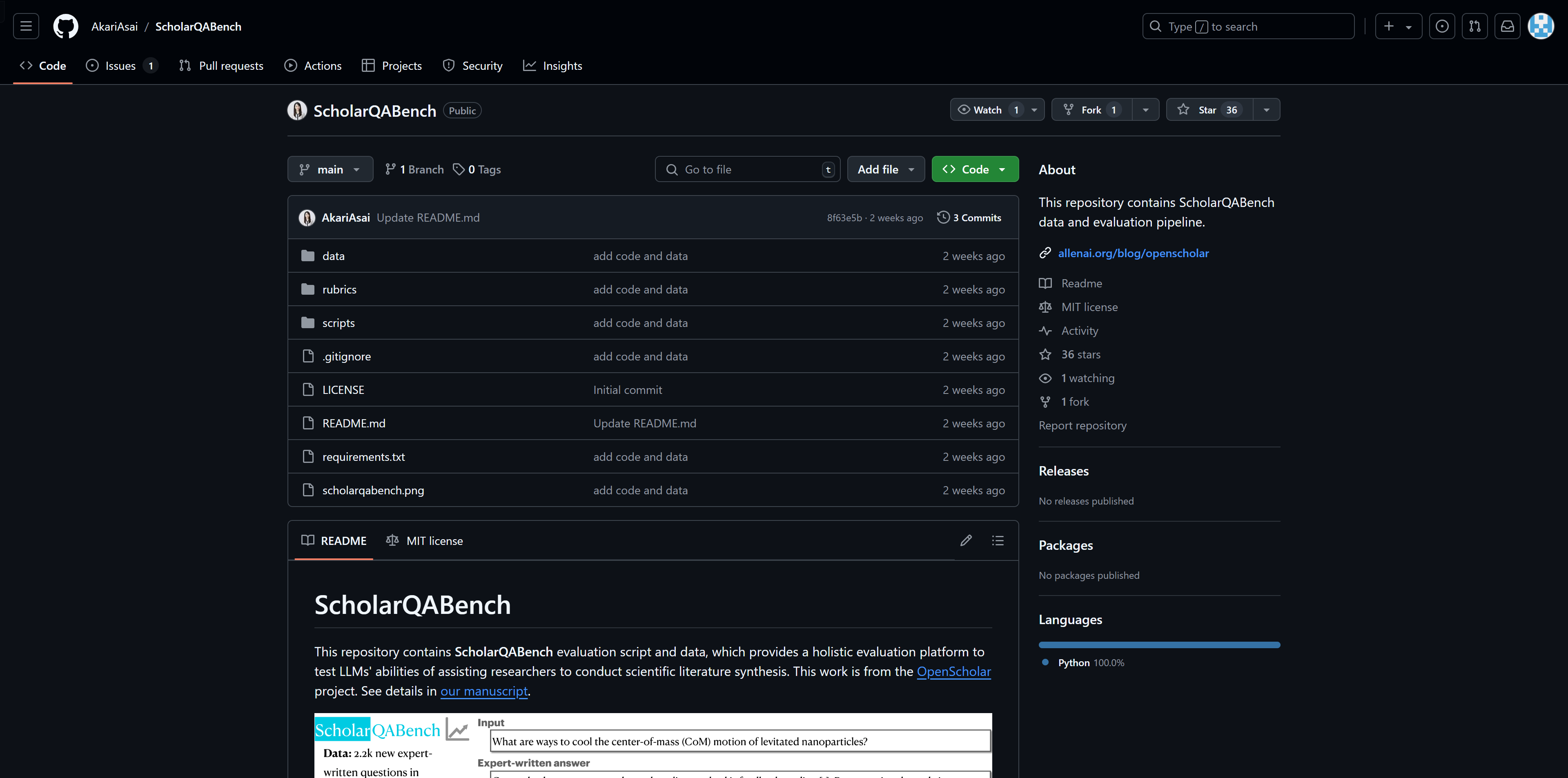Open the notifications inbox icon
This screenshot has height=778, width=1568.
pyautogui.click(x=1507, y=26)
